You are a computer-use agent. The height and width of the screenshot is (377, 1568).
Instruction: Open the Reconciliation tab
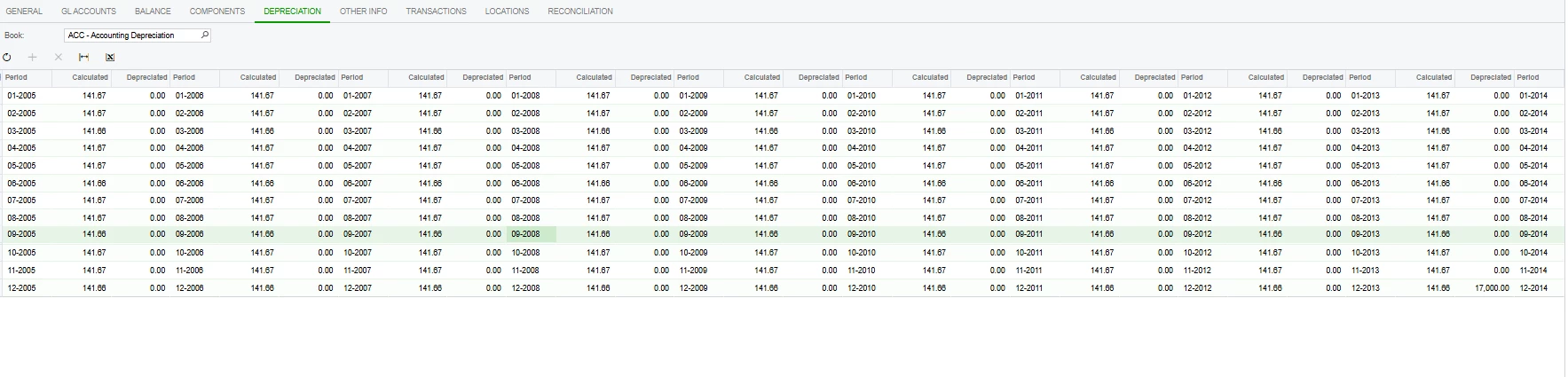[x=580, y=12]
